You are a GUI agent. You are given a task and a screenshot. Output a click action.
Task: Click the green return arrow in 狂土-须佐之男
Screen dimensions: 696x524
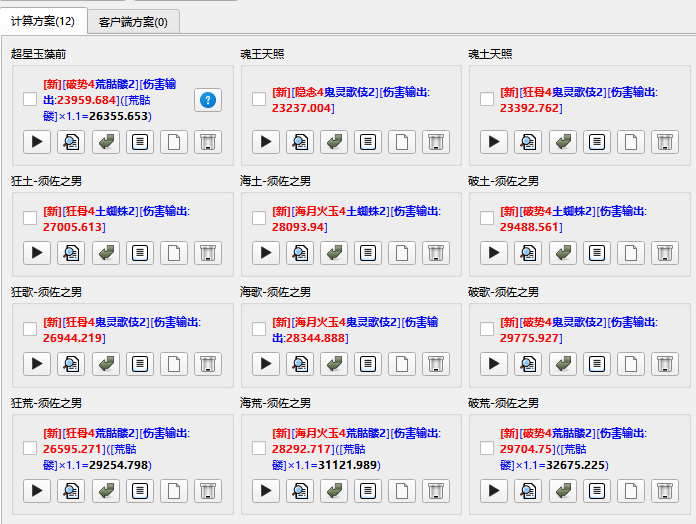(x=106, y=253)
